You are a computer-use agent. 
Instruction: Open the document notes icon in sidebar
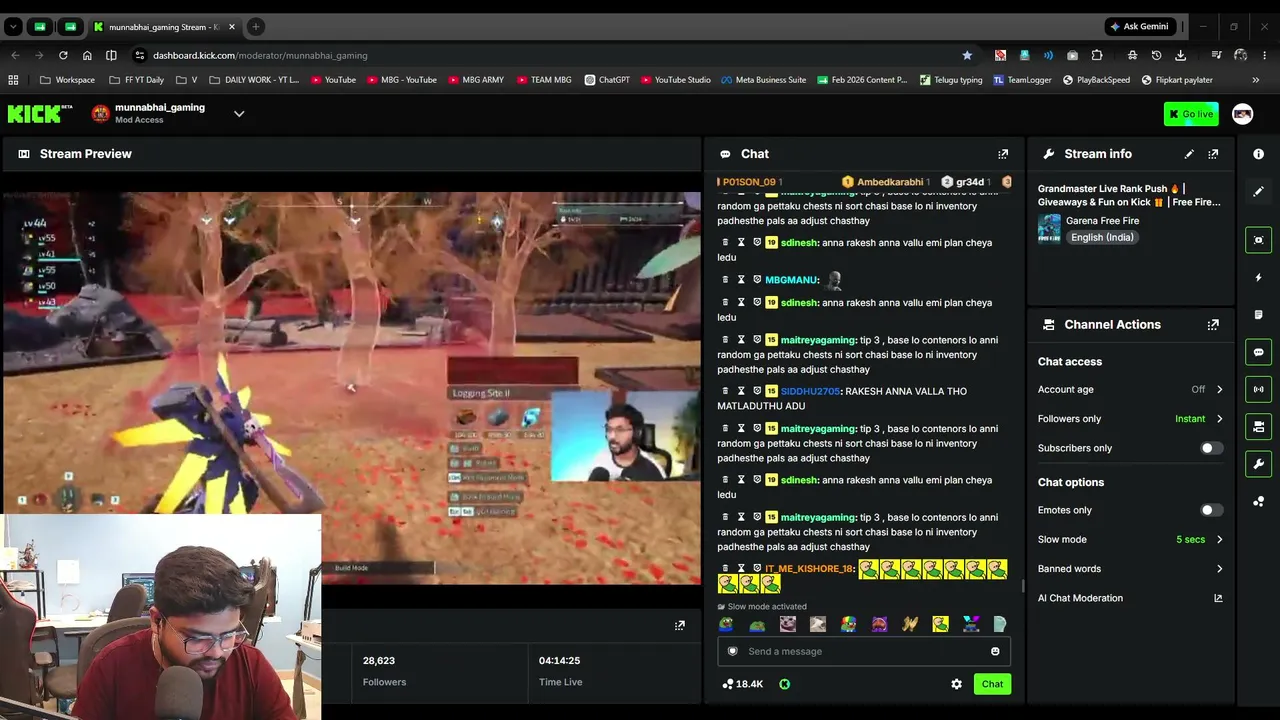1258,315
